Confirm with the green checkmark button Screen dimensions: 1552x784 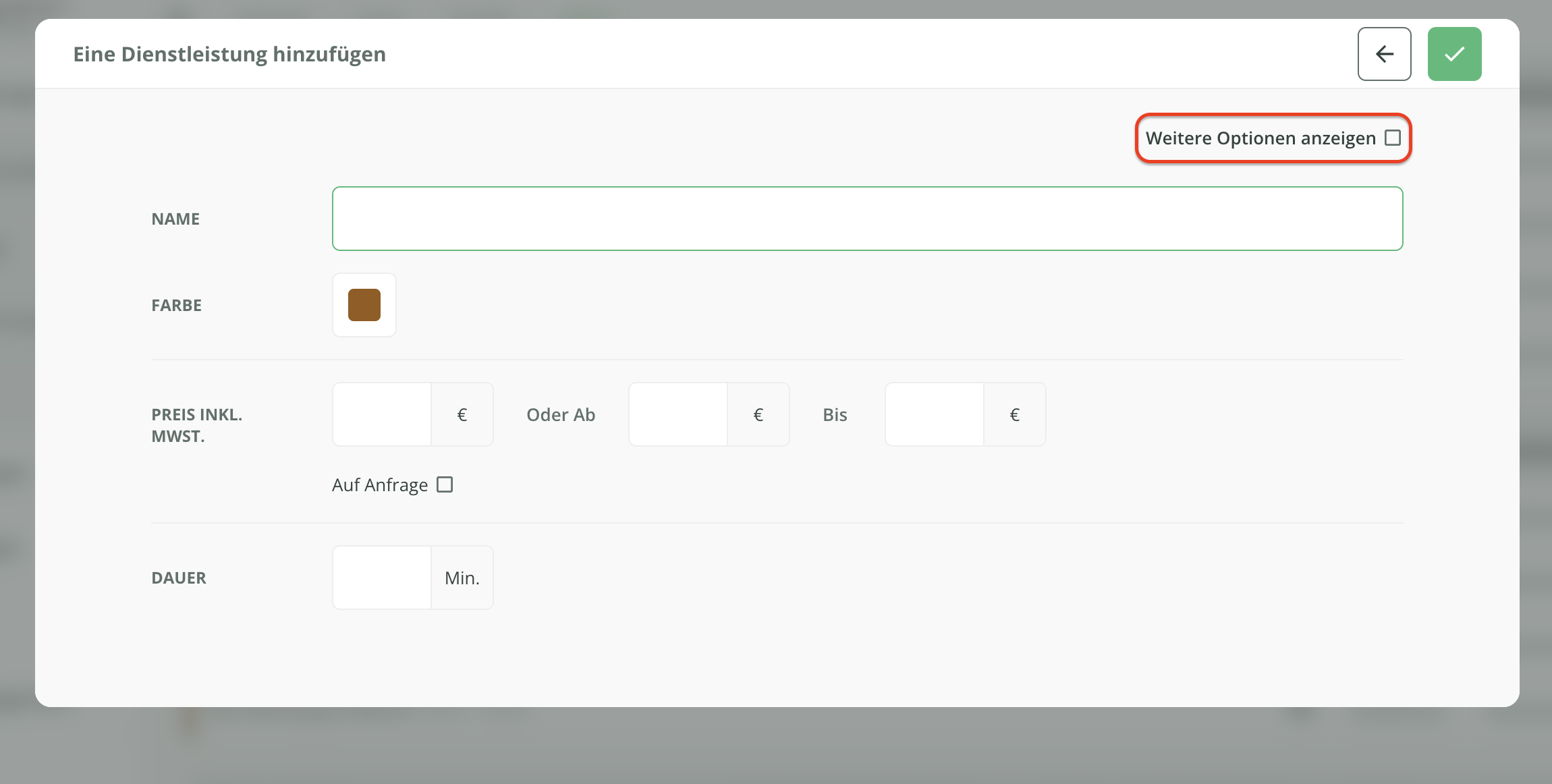pos(1454,54)
